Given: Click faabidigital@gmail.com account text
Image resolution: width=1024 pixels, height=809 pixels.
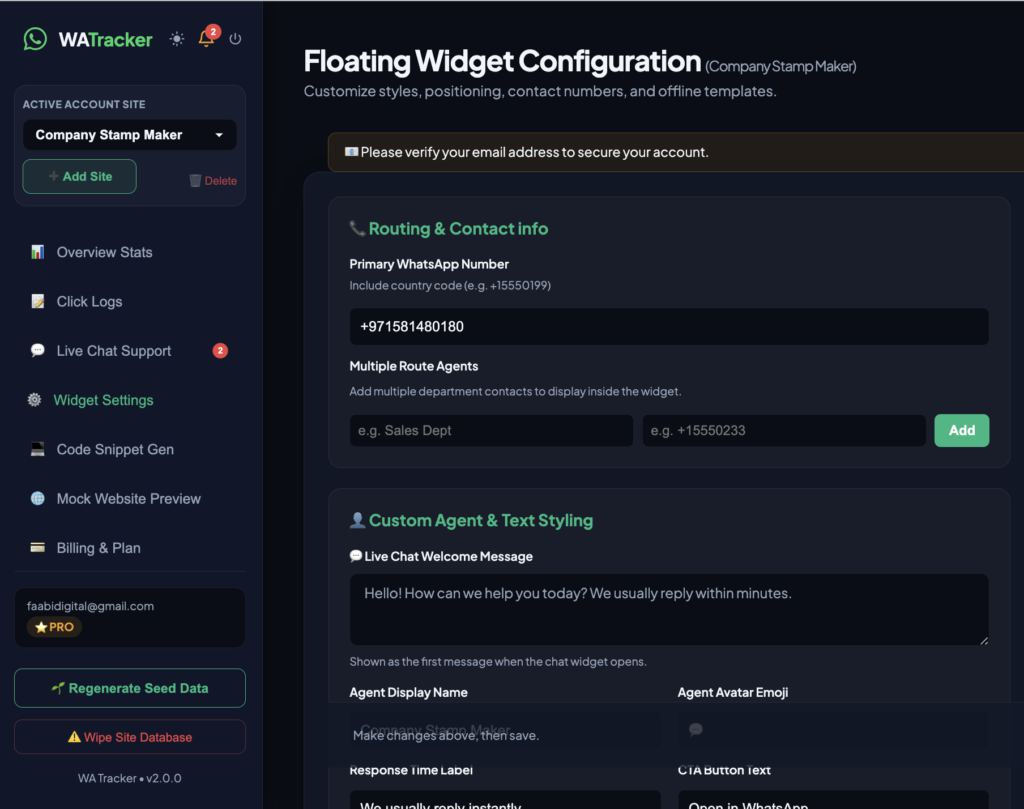Looking at the screenshot, I should (x=91, y=606).
